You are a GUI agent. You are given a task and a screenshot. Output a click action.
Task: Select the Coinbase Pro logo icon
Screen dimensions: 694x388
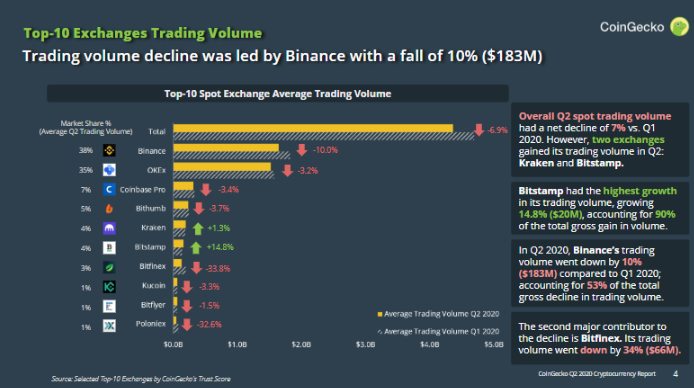tap(109, 189)
